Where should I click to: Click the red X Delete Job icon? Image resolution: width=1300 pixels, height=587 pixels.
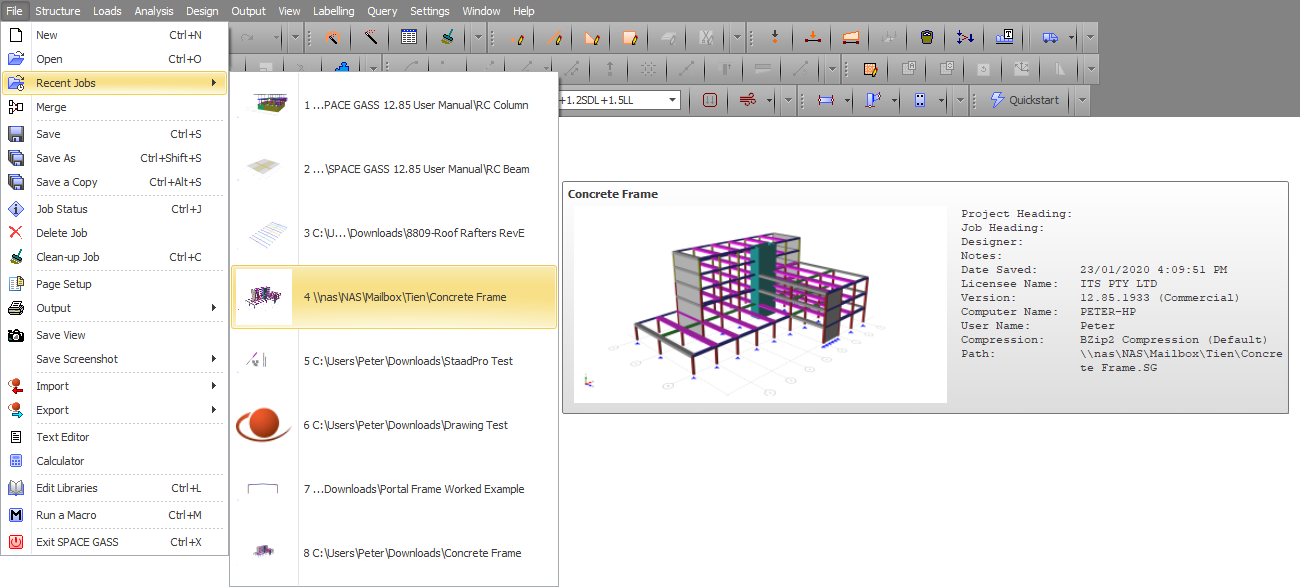tap(15, 233)
